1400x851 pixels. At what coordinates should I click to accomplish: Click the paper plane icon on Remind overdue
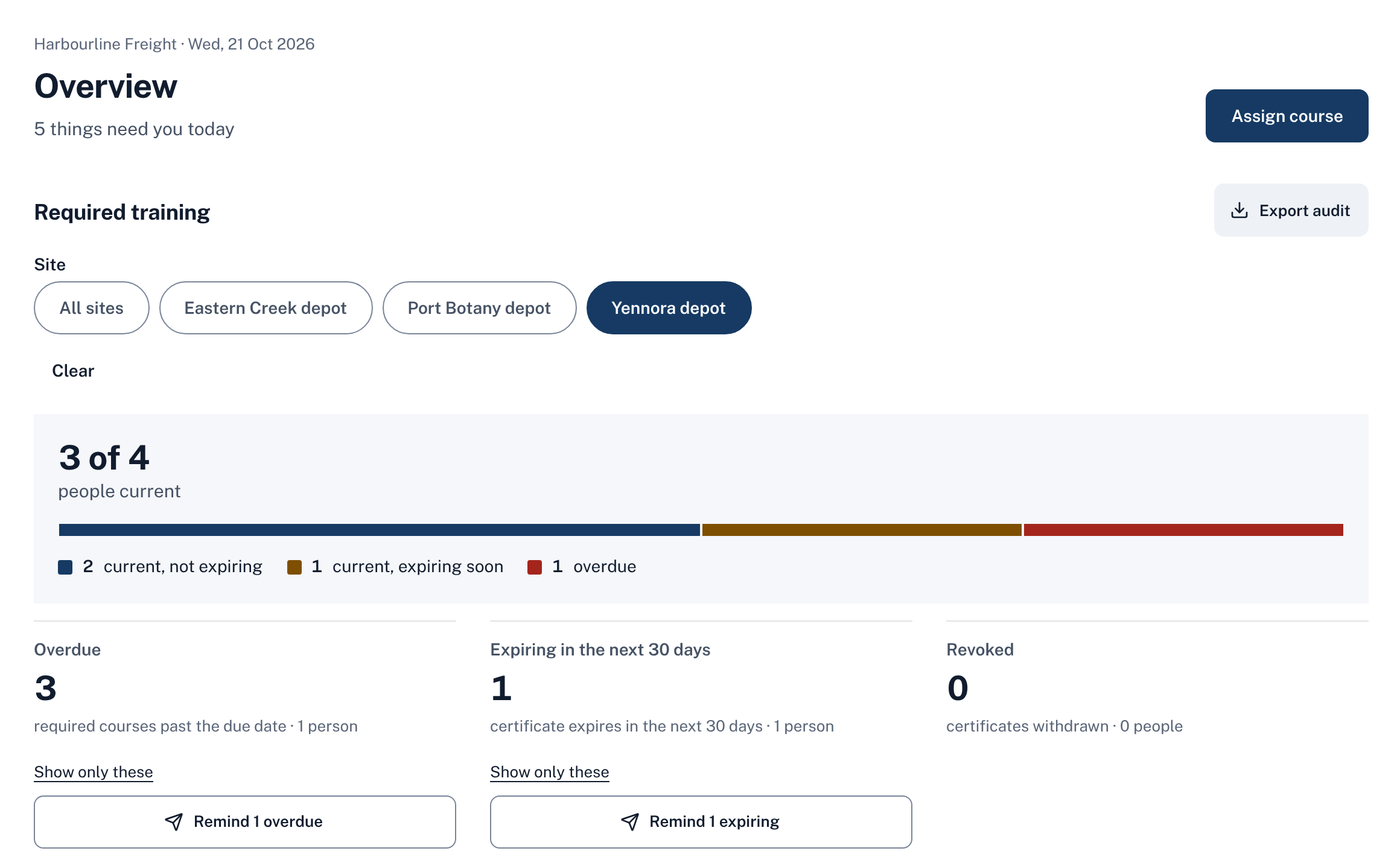click(x=174, y=821)
